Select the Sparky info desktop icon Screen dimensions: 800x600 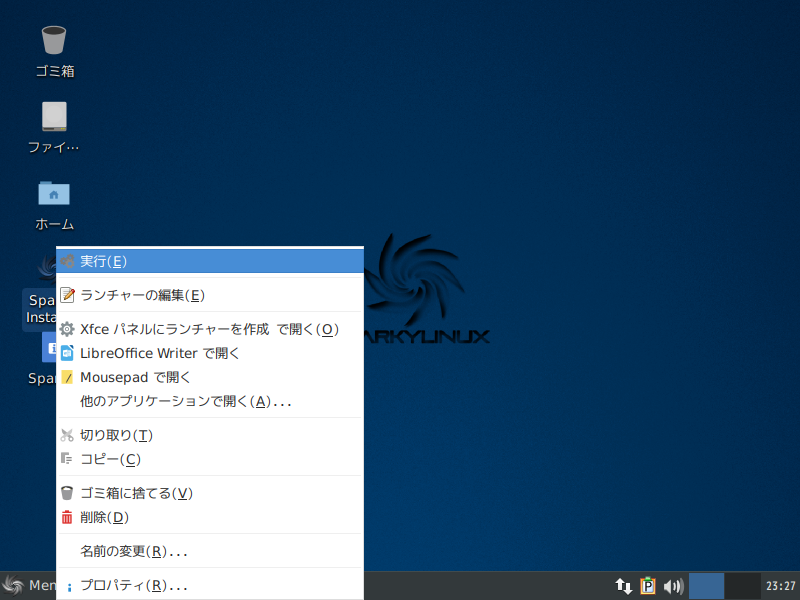click(x=42, y=357)
